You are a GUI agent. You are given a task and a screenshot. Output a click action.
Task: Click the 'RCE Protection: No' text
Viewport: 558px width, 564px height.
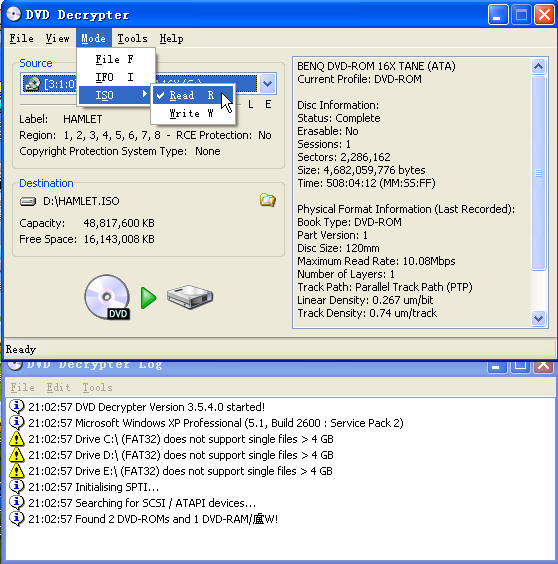point(223,135)
